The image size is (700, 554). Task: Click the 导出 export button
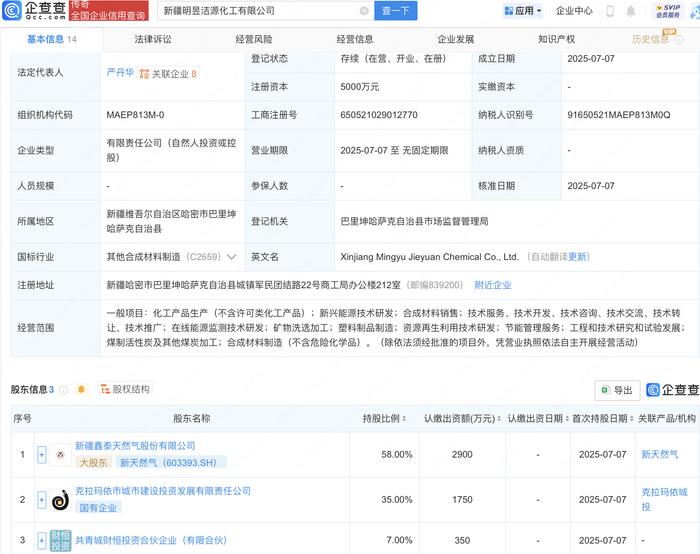(617, 390)
